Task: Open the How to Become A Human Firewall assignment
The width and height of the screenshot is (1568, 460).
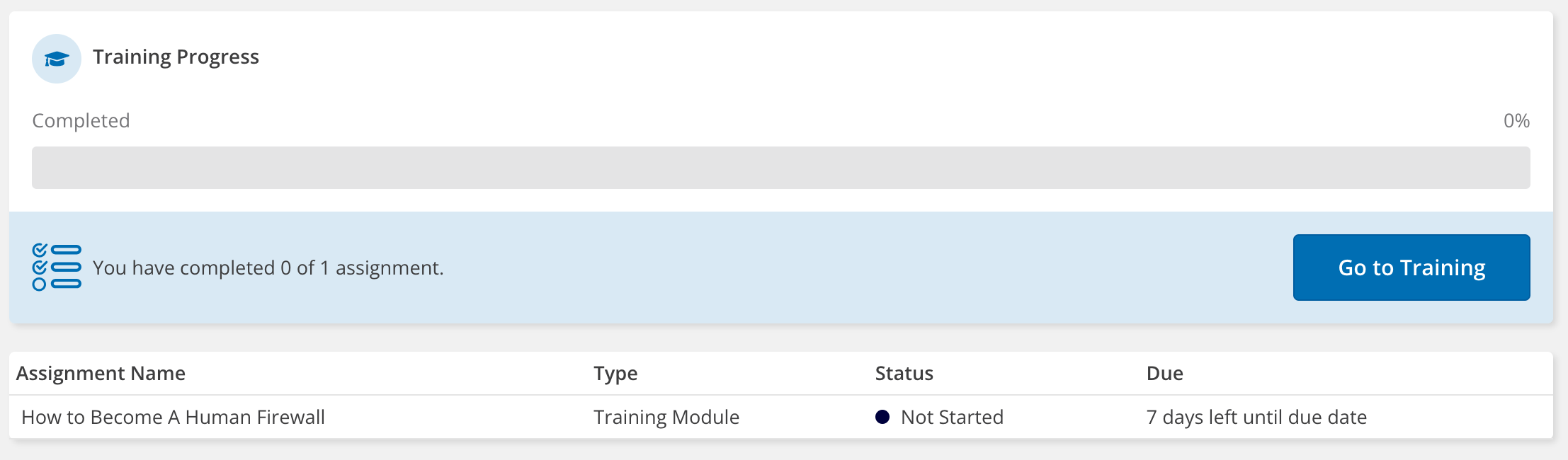Action: tap(173, 418)
